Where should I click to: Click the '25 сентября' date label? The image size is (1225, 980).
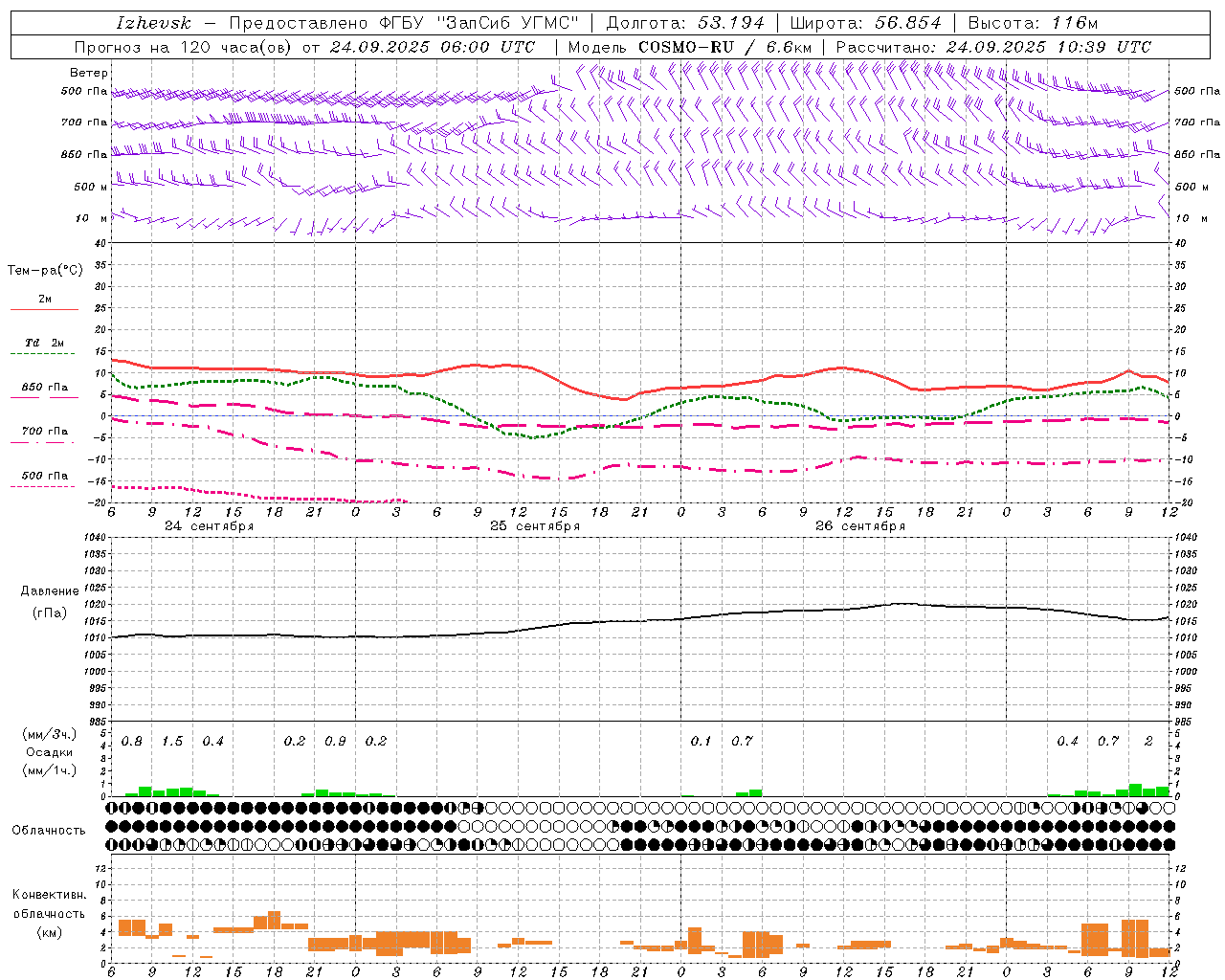(x=535, y=526)
